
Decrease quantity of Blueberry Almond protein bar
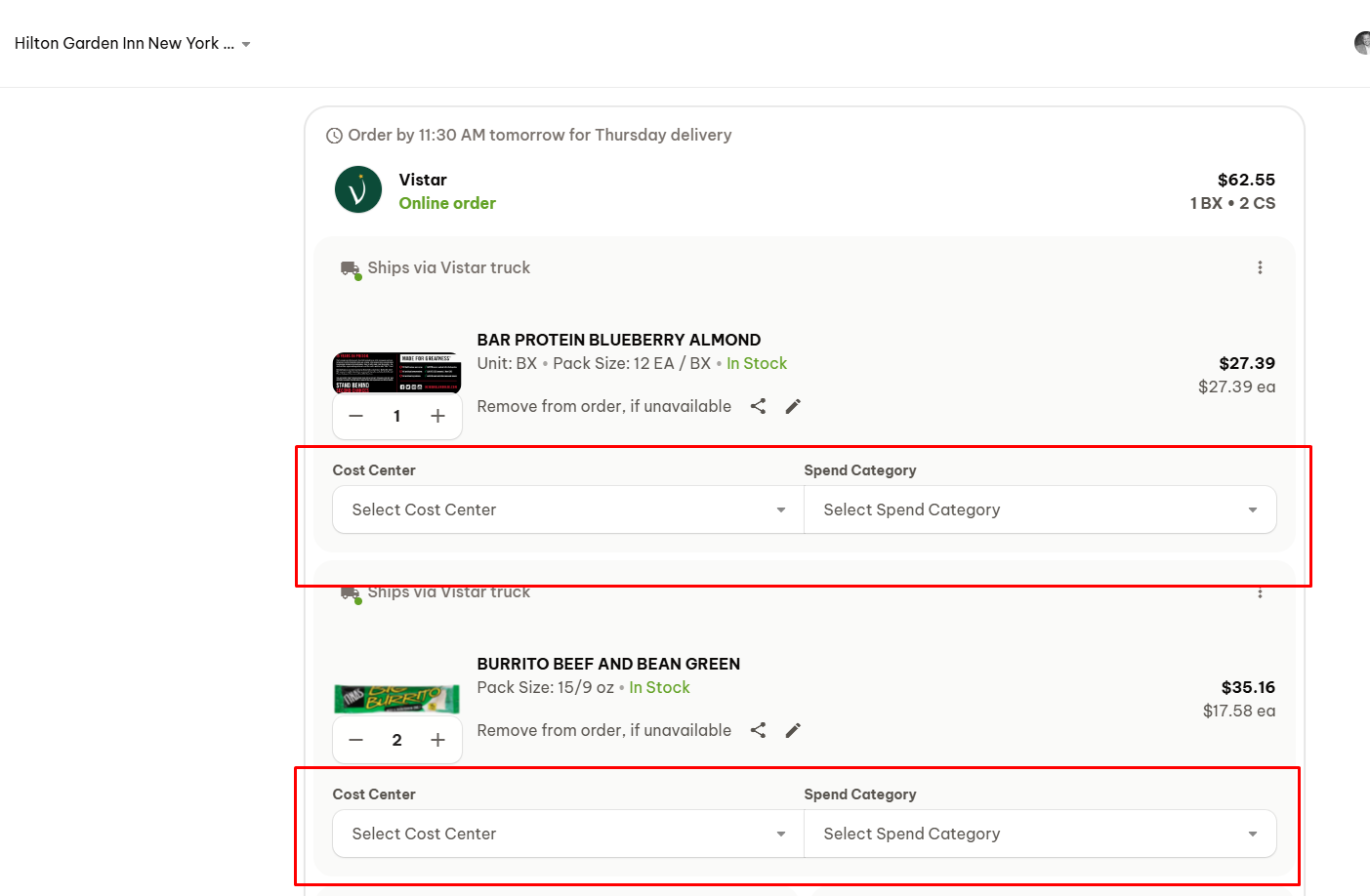click(x=356, y=416)
